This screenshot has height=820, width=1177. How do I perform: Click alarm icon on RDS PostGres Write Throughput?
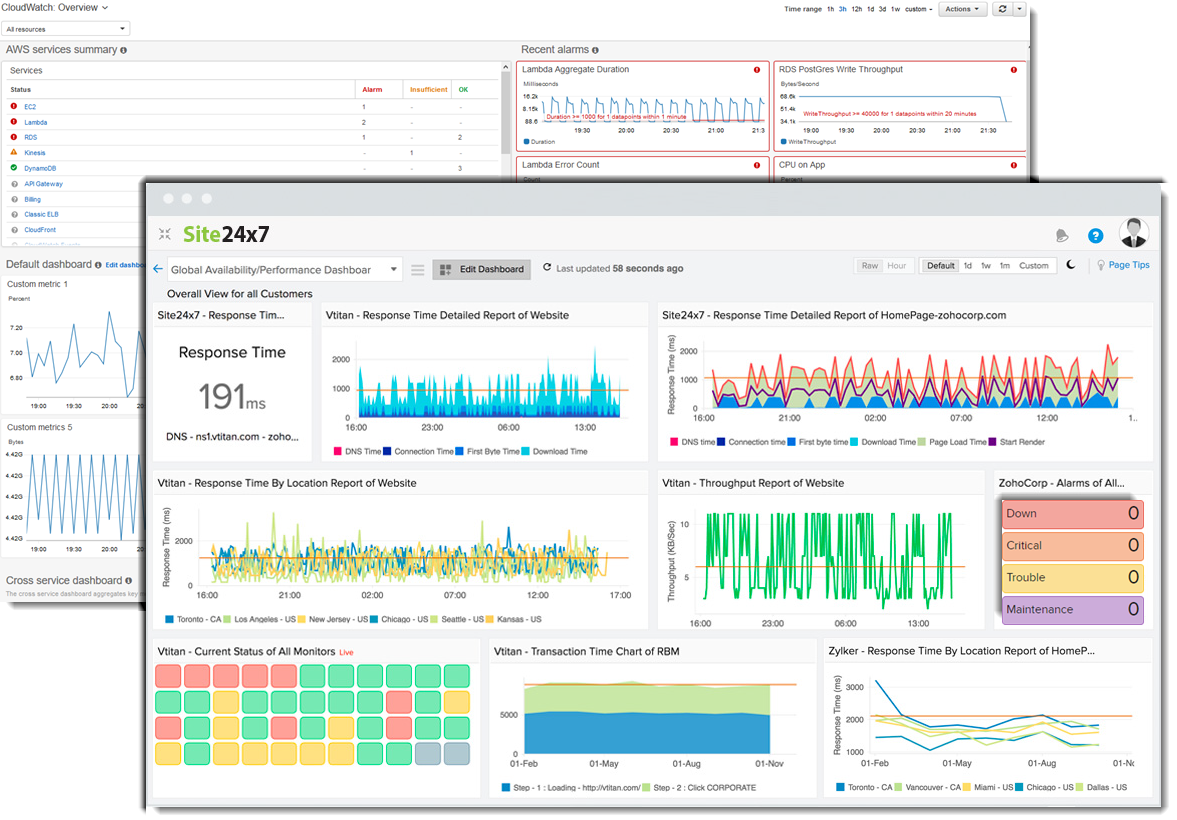click(1013, 70)
